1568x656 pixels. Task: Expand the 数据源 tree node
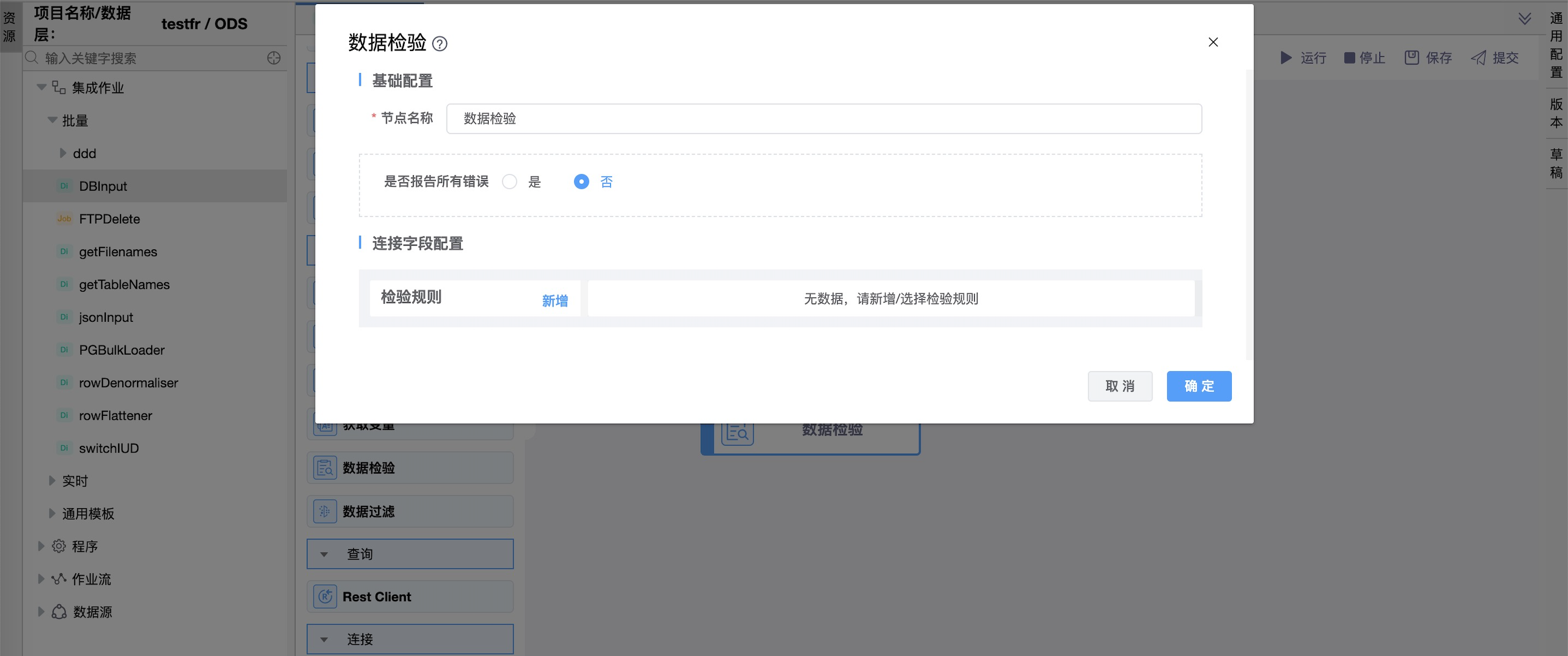(41, 612)
